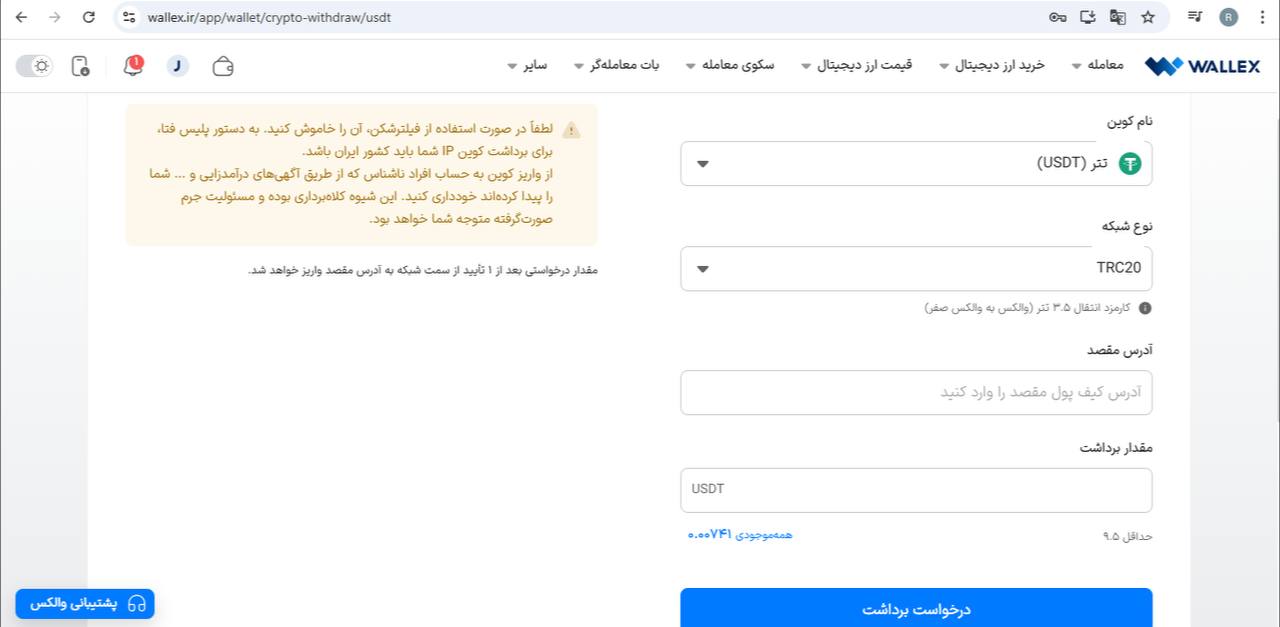Click آدرس مقصد label

pyautogui.click(x=1120, y=350)
